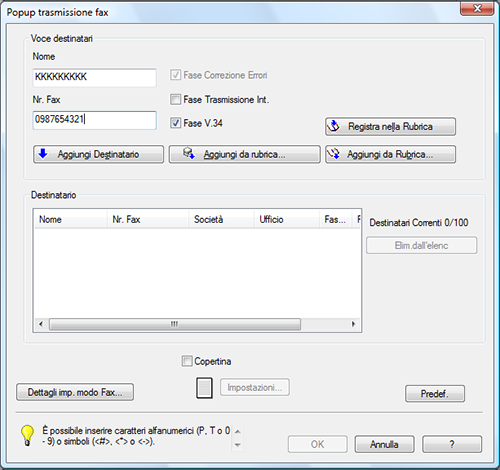Screen dimensions: 500x470
Task: Click the horizontal scrollbar thumb in list
Action: (x=175, y=324)
